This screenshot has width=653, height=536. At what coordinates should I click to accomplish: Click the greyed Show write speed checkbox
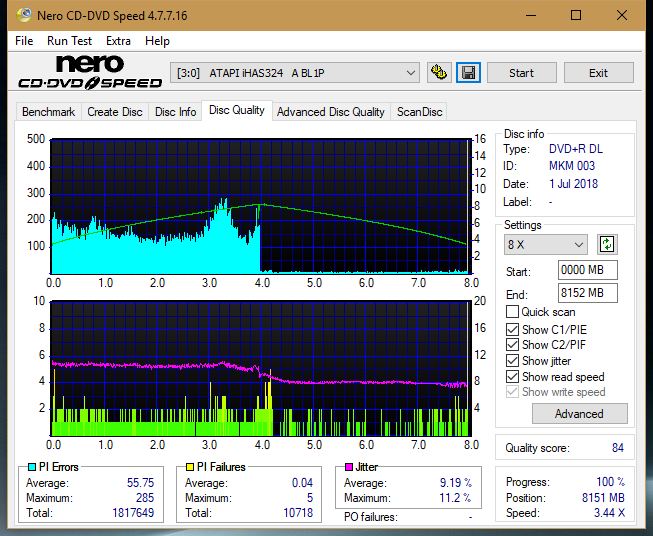[x=512, y=392]
